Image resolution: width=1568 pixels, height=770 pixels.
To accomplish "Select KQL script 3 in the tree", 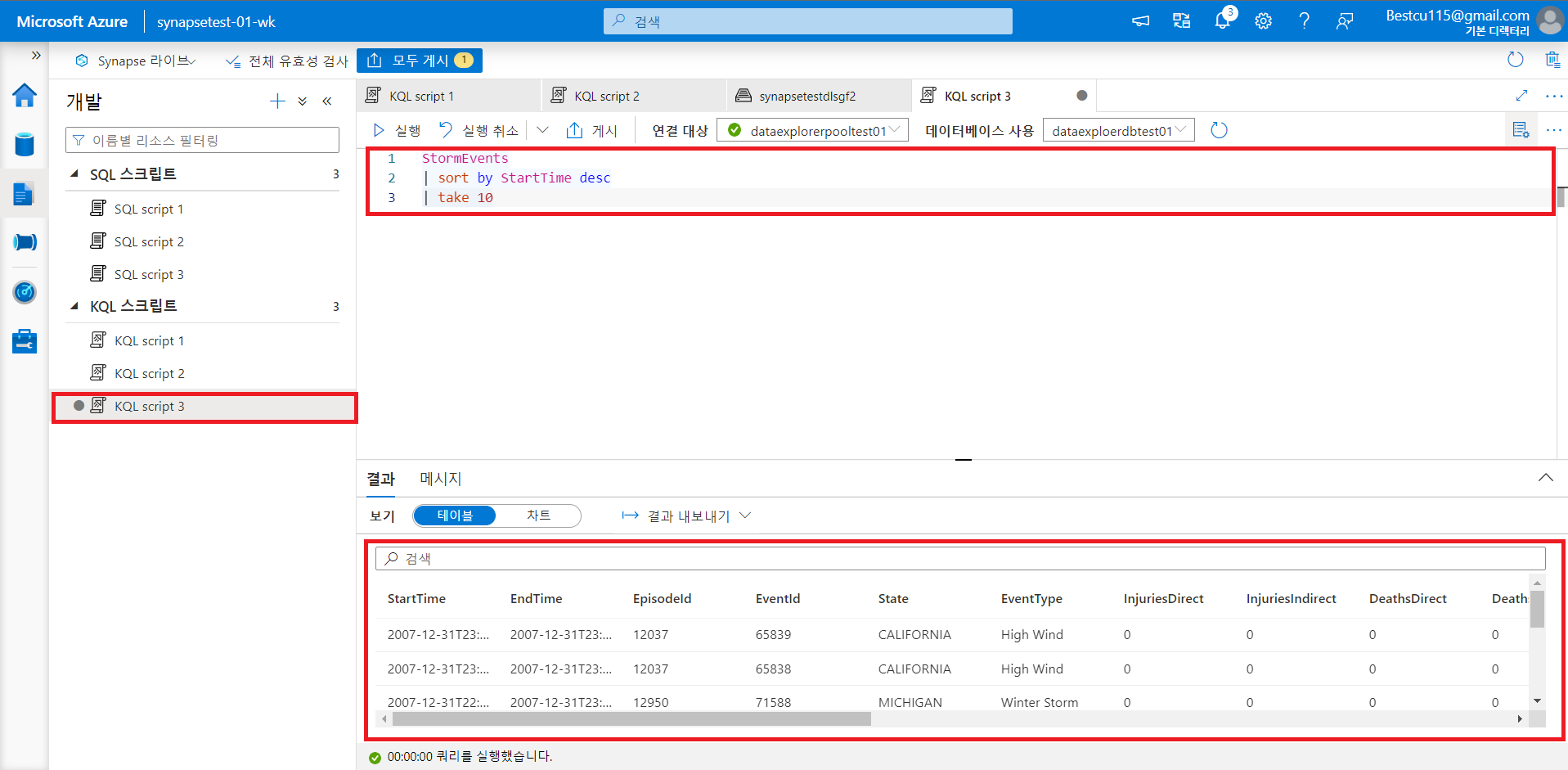I will tap(204, 407).
